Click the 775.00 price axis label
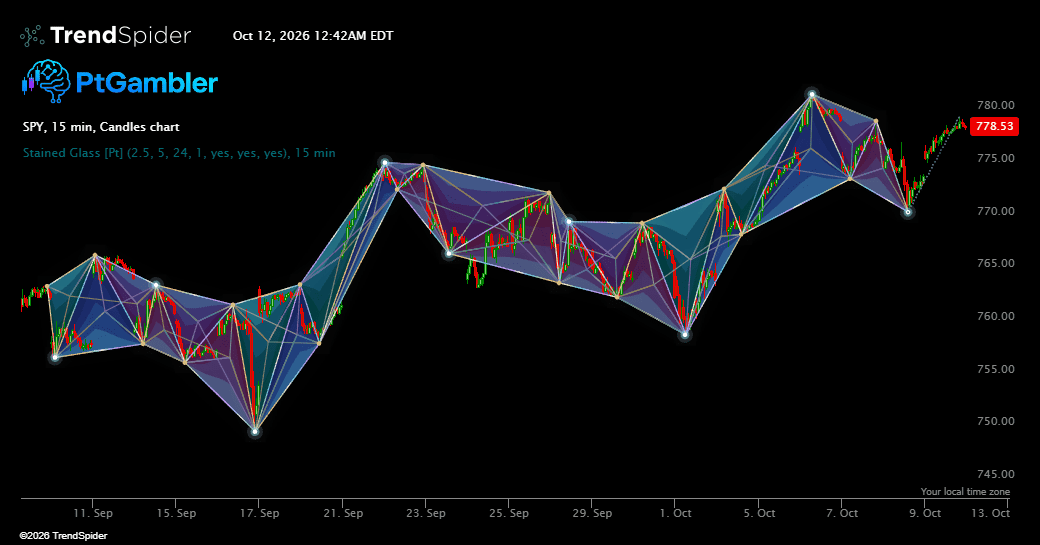 [x=996, y=158]
